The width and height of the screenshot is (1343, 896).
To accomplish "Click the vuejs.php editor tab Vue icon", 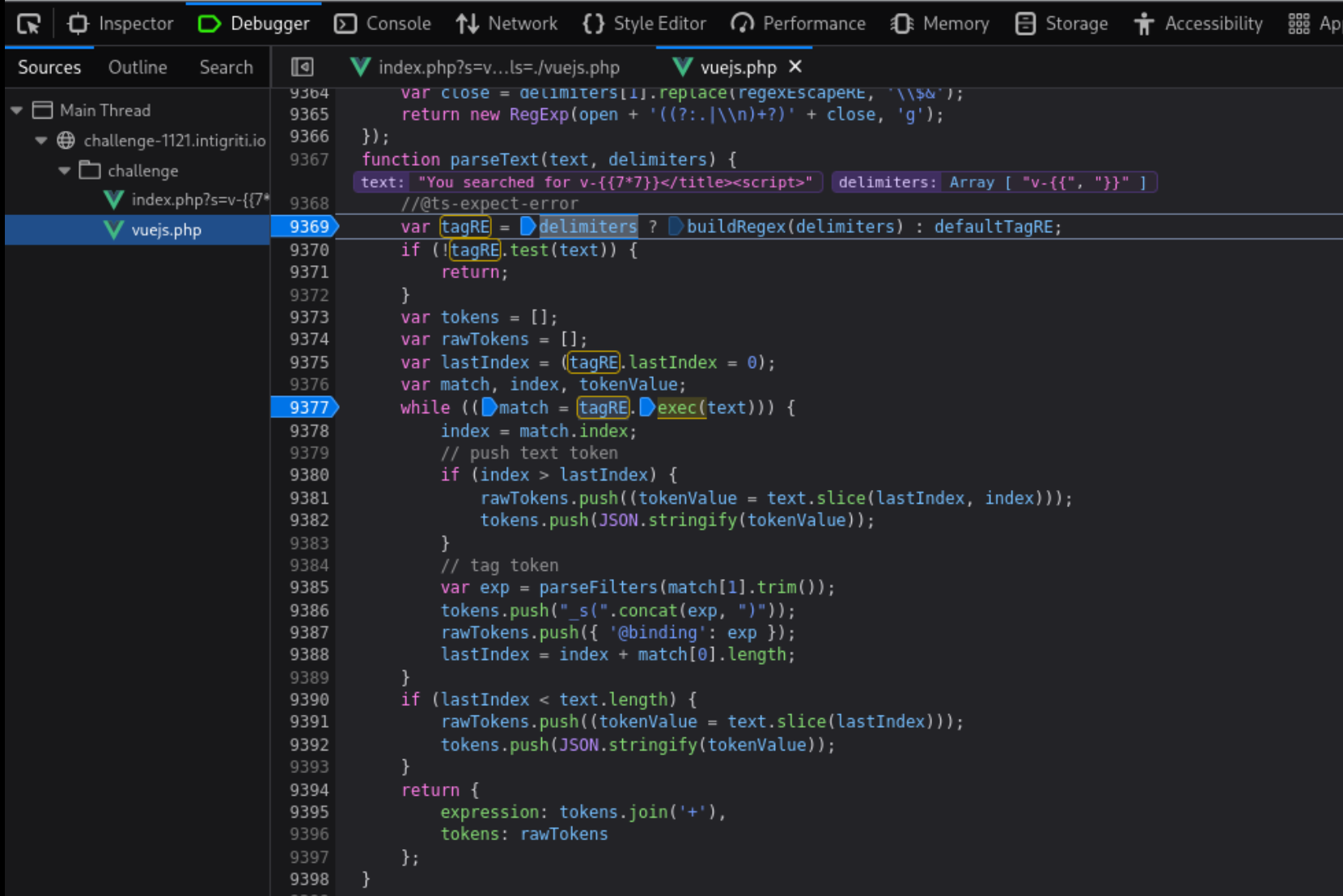I will 682,67.
